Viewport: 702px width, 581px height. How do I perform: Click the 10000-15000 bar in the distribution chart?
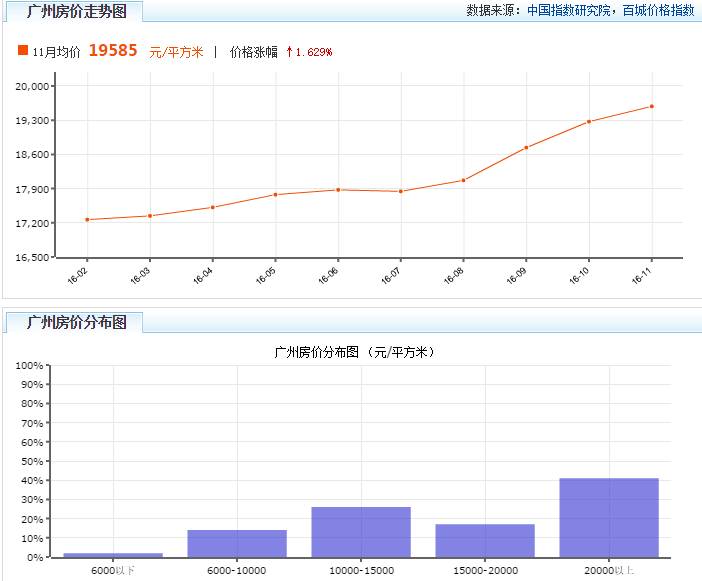point(361,532)
